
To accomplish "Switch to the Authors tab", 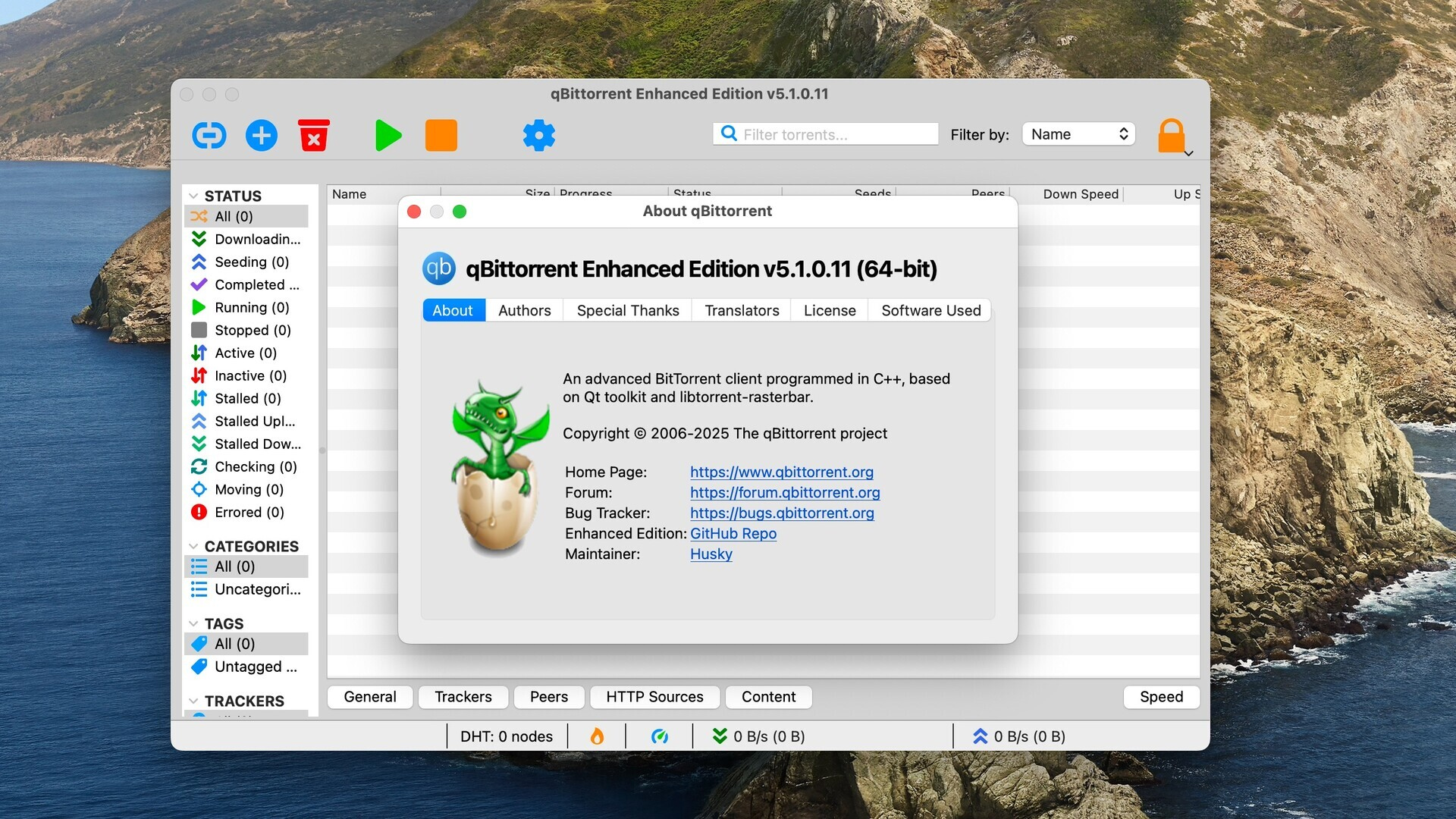I will click(x=525, y=310).
